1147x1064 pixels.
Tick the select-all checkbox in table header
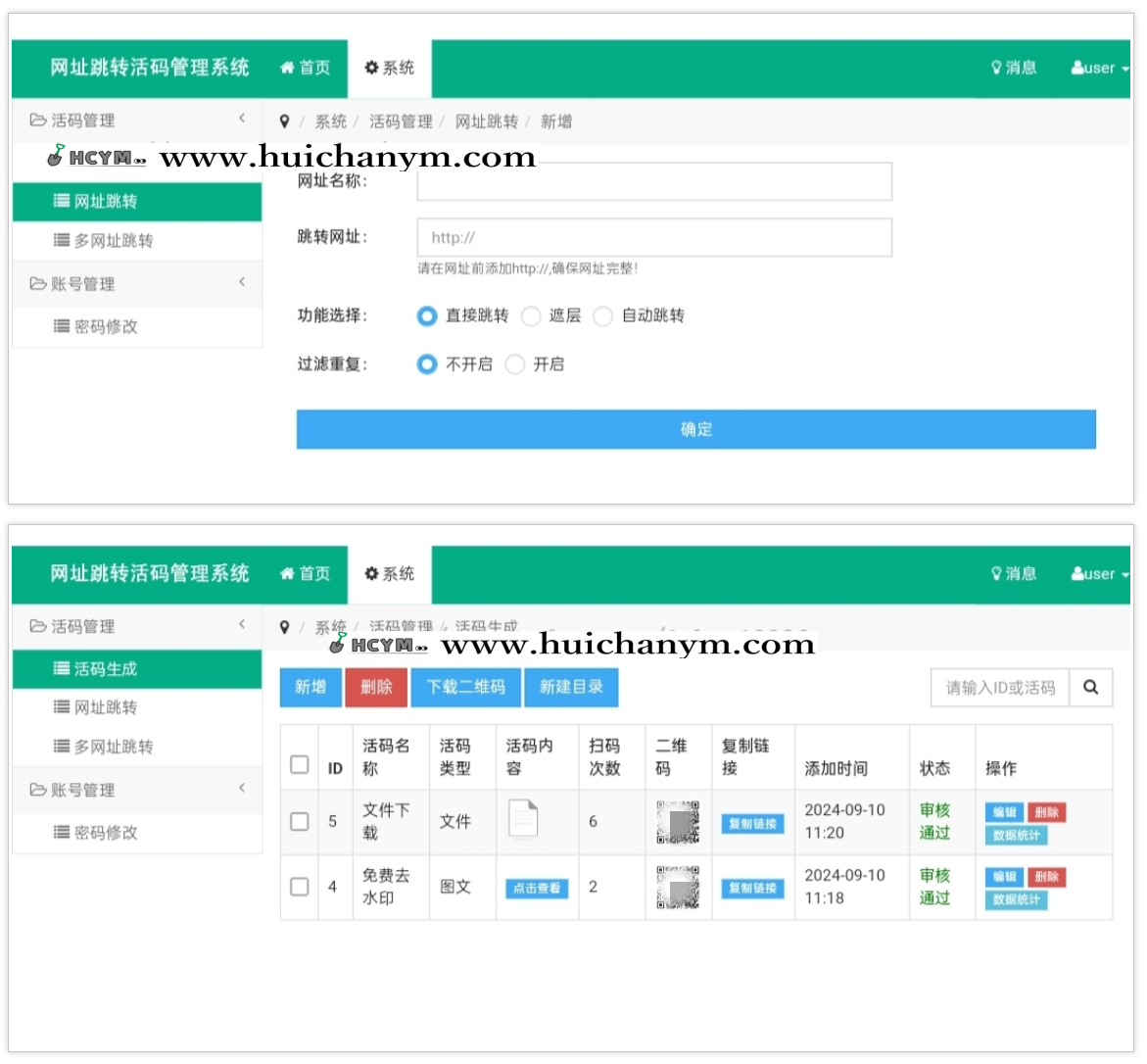tap(300, 764)
